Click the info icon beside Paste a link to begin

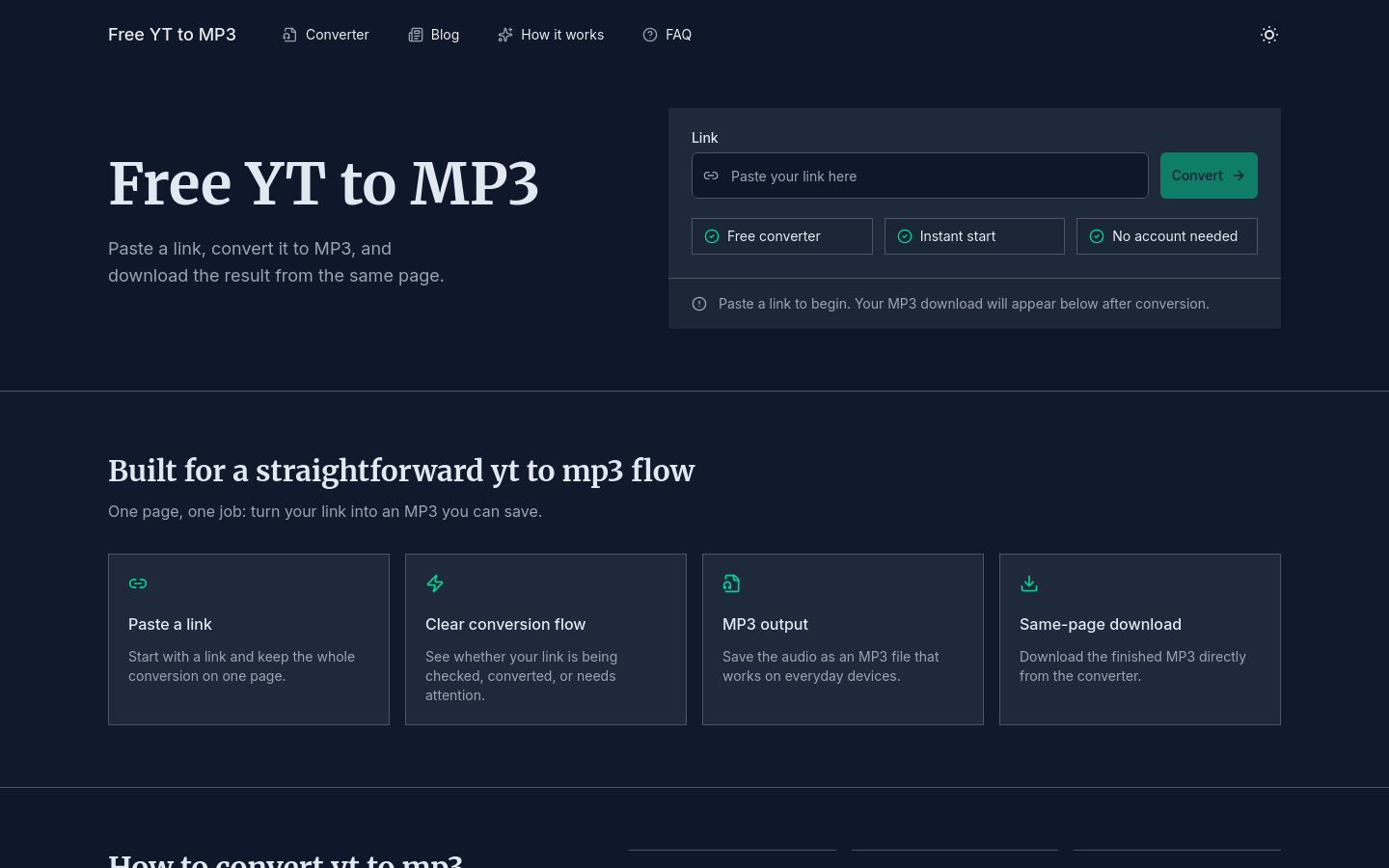(x=699, y=304)
